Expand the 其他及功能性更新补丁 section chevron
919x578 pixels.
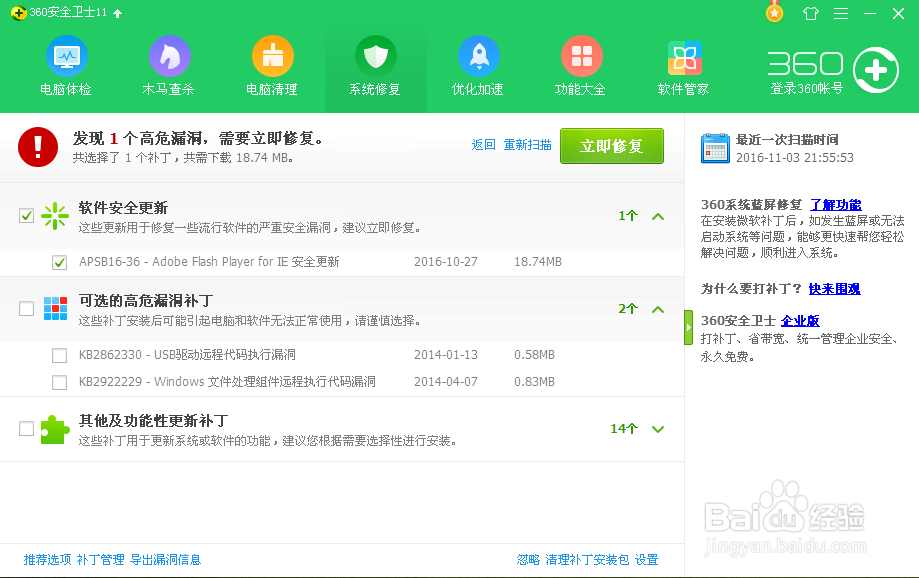tap(658, 429)
